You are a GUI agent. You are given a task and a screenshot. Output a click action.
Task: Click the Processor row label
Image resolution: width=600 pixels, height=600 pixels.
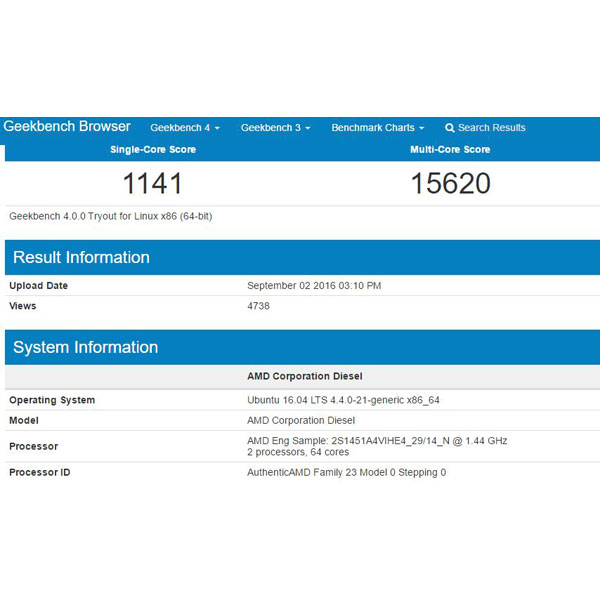pos(34,446)
